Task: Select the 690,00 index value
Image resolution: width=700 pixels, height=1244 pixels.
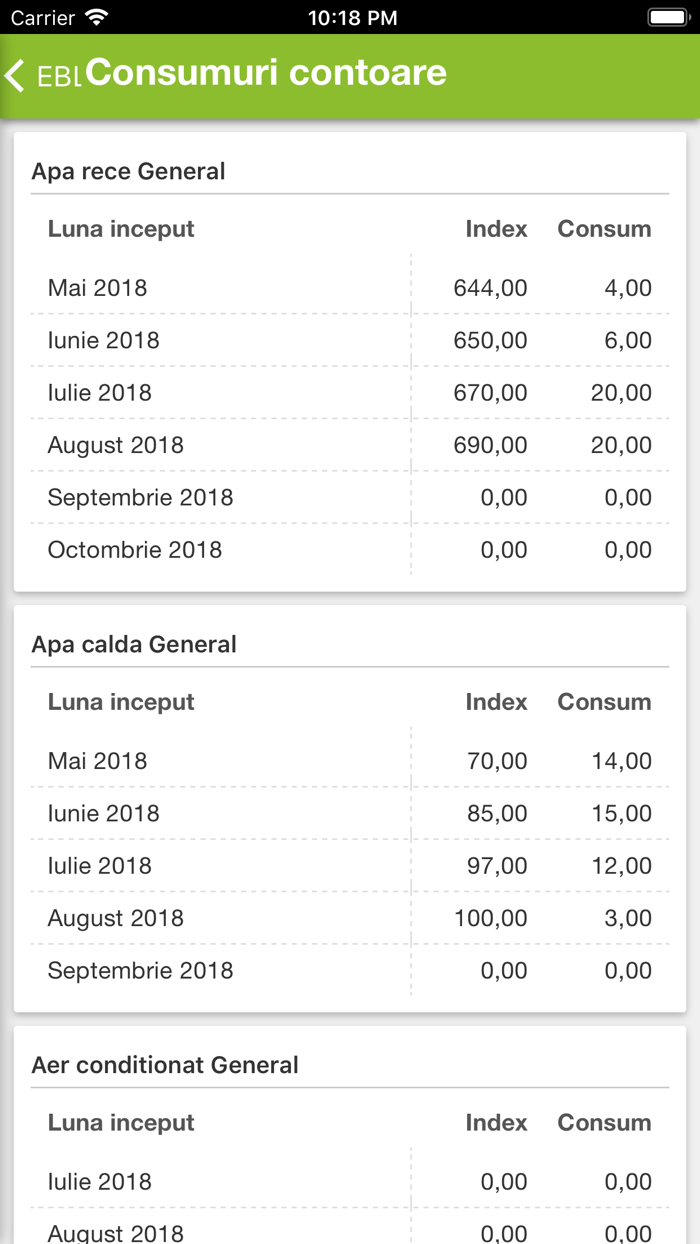Action: [490, 445]
